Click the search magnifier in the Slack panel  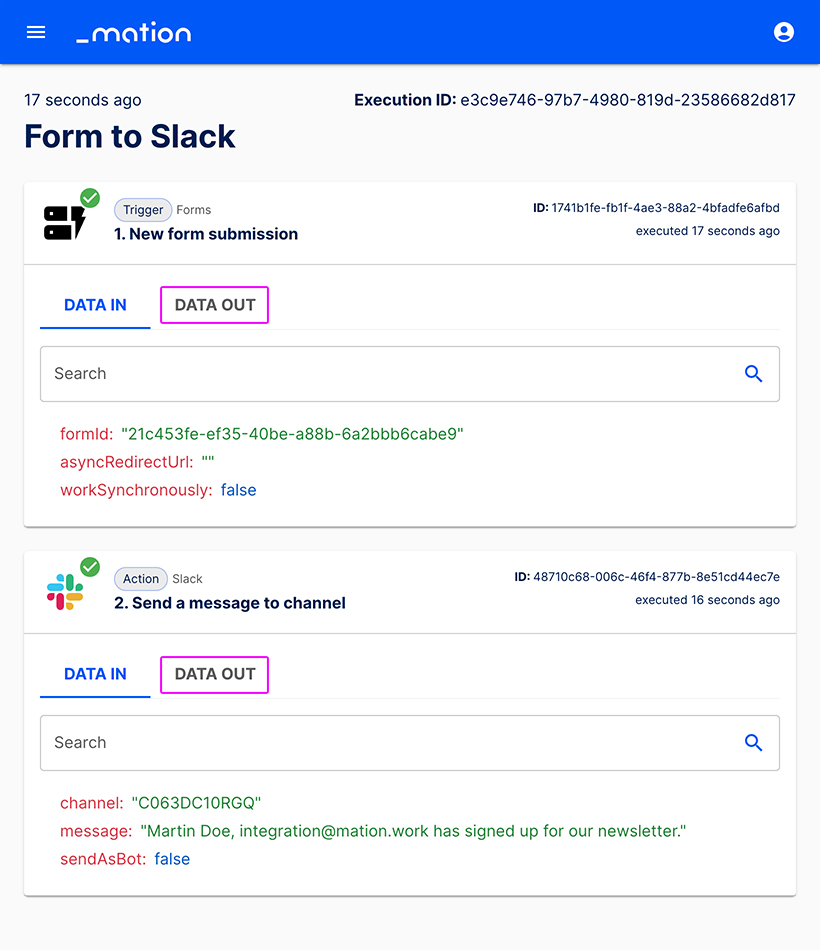pyautogui.click(x=753, y=743)
